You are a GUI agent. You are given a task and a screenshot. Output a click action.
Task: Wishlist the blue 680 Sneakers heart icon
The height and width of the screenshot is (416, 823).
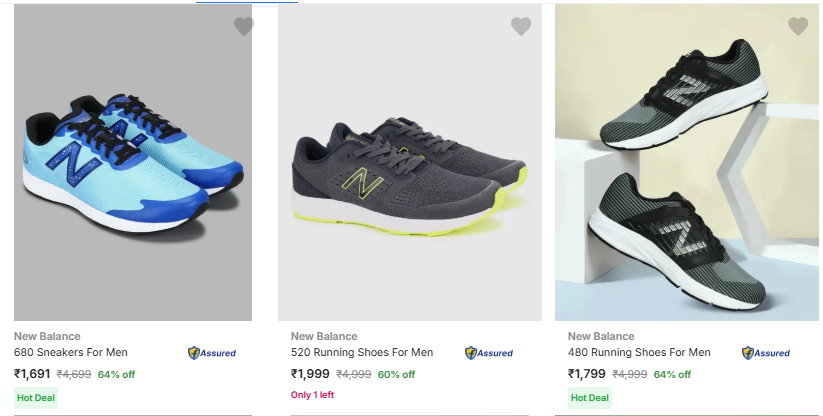(244, 27)
